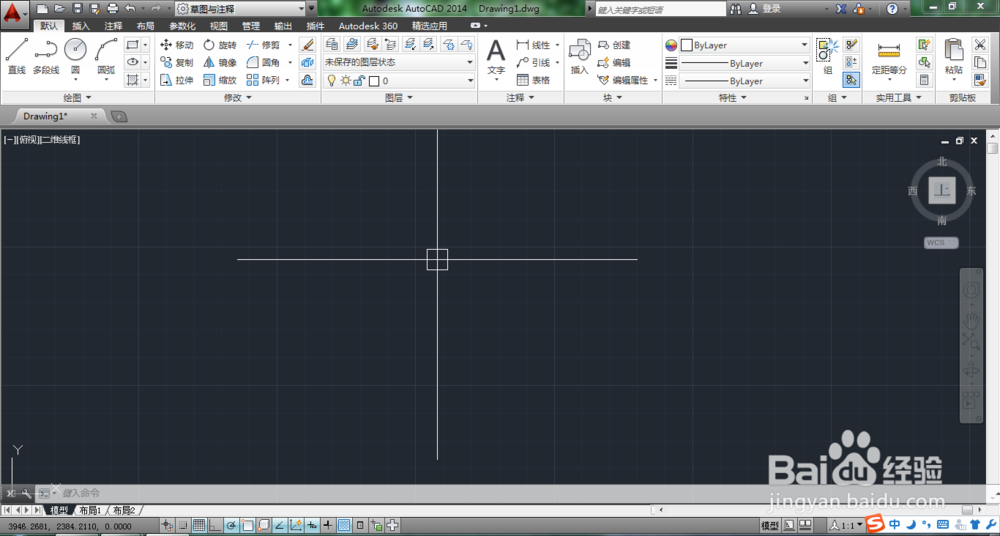Click the Erase tool icon
Viewport: 1000px width, 536px height.
pos(307,45)
